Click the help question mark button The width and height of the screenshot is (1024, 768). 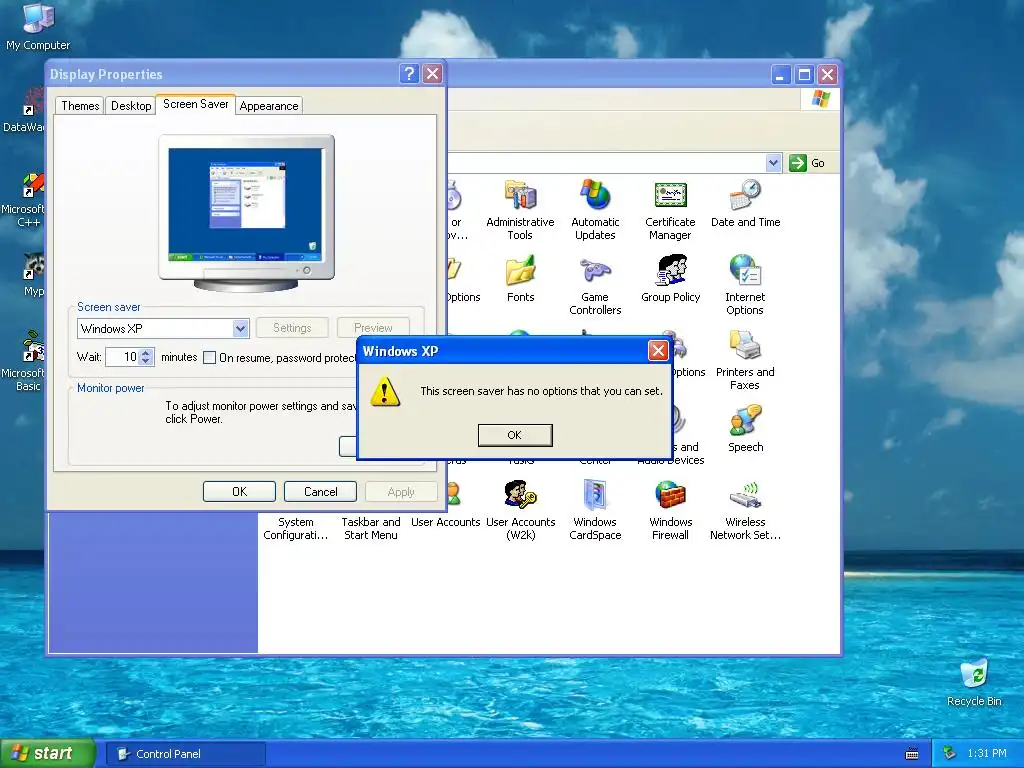coord(409,74)
